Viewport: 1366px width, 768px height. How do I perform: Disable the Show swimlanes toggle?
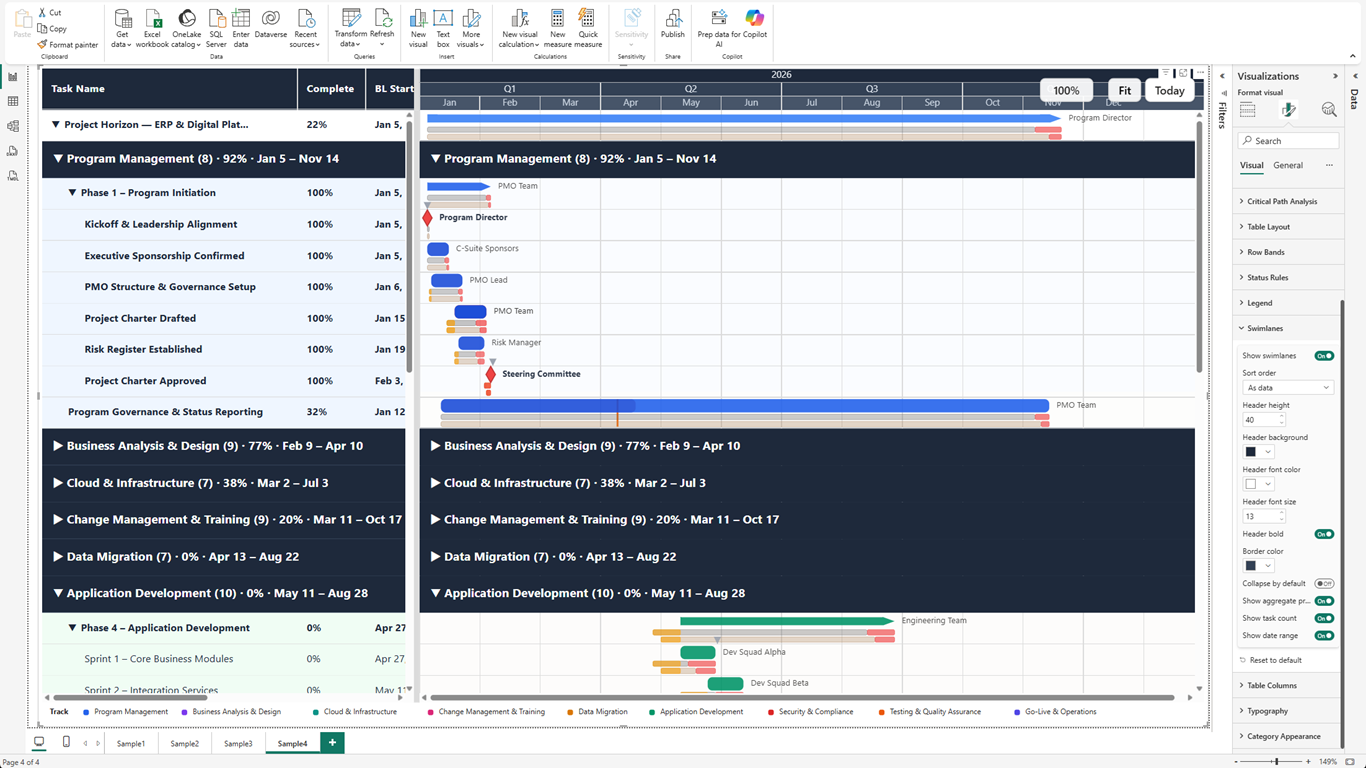(1324, 355)
